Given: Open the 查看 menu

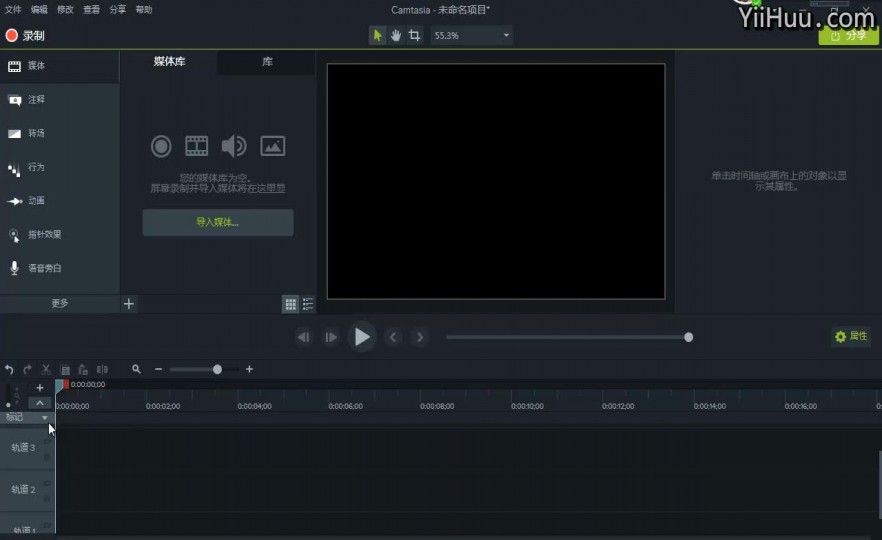Looking at the screenshot, I should tap(92, 10).
